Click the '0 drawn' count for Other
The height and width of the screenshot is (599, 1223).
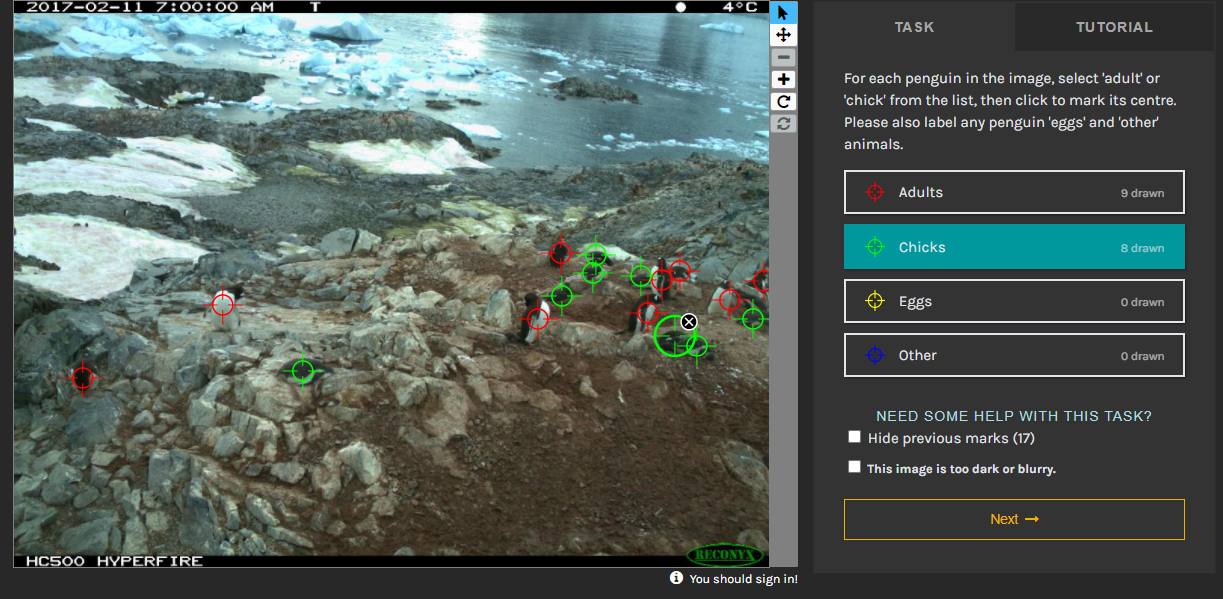(x=1142, y=356)
